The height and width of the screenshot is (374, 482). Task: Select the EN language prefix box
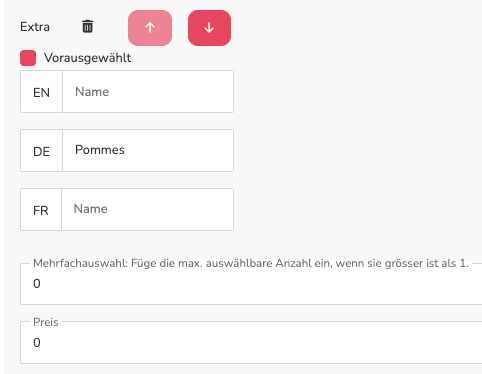coord(41,92)
